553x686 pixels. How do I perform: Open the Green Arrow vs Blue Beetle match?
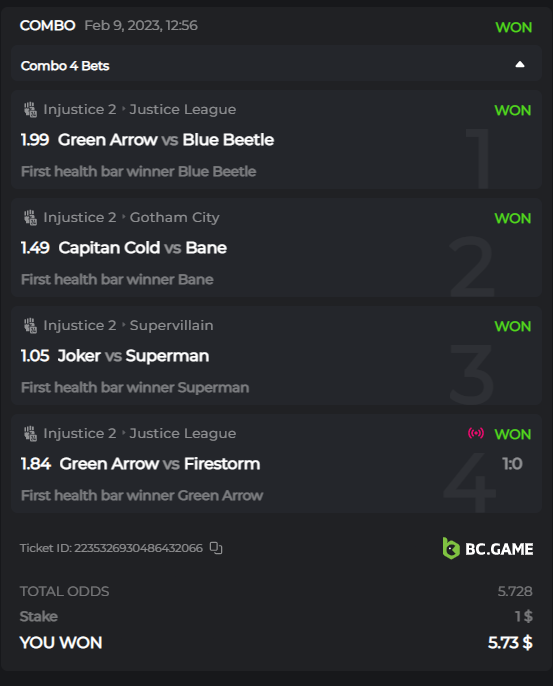point(166,140)
